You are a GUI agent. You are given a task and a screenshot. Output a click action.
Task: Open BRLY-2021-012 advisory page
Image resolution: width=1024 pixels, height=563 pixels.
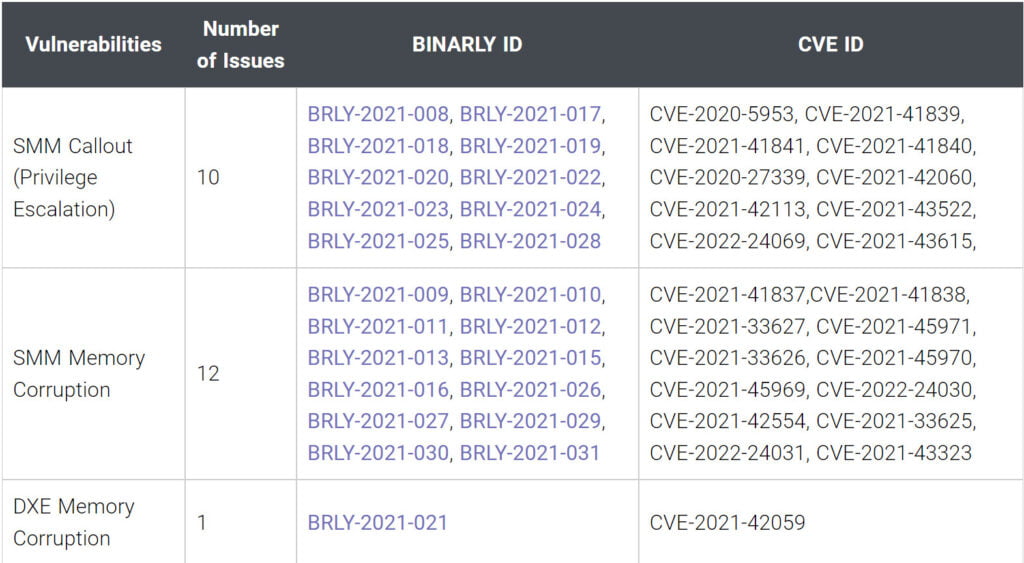coord(530,326)
